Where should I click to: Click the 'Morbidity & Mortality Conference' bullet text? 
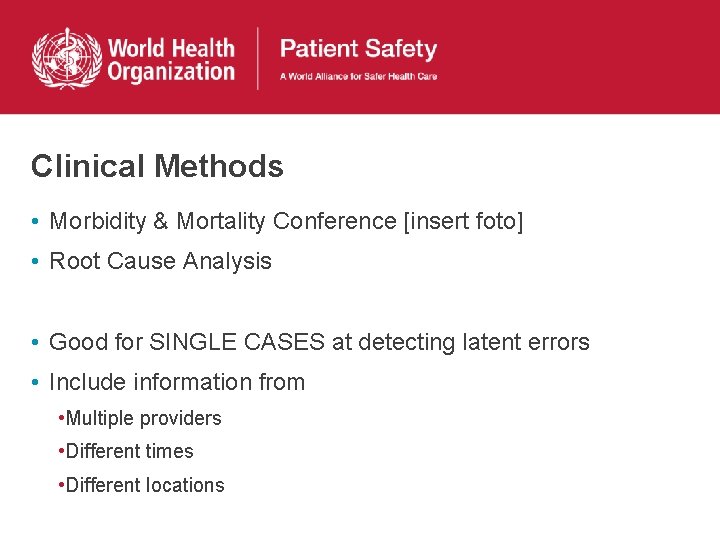click(x=223, y=221)
